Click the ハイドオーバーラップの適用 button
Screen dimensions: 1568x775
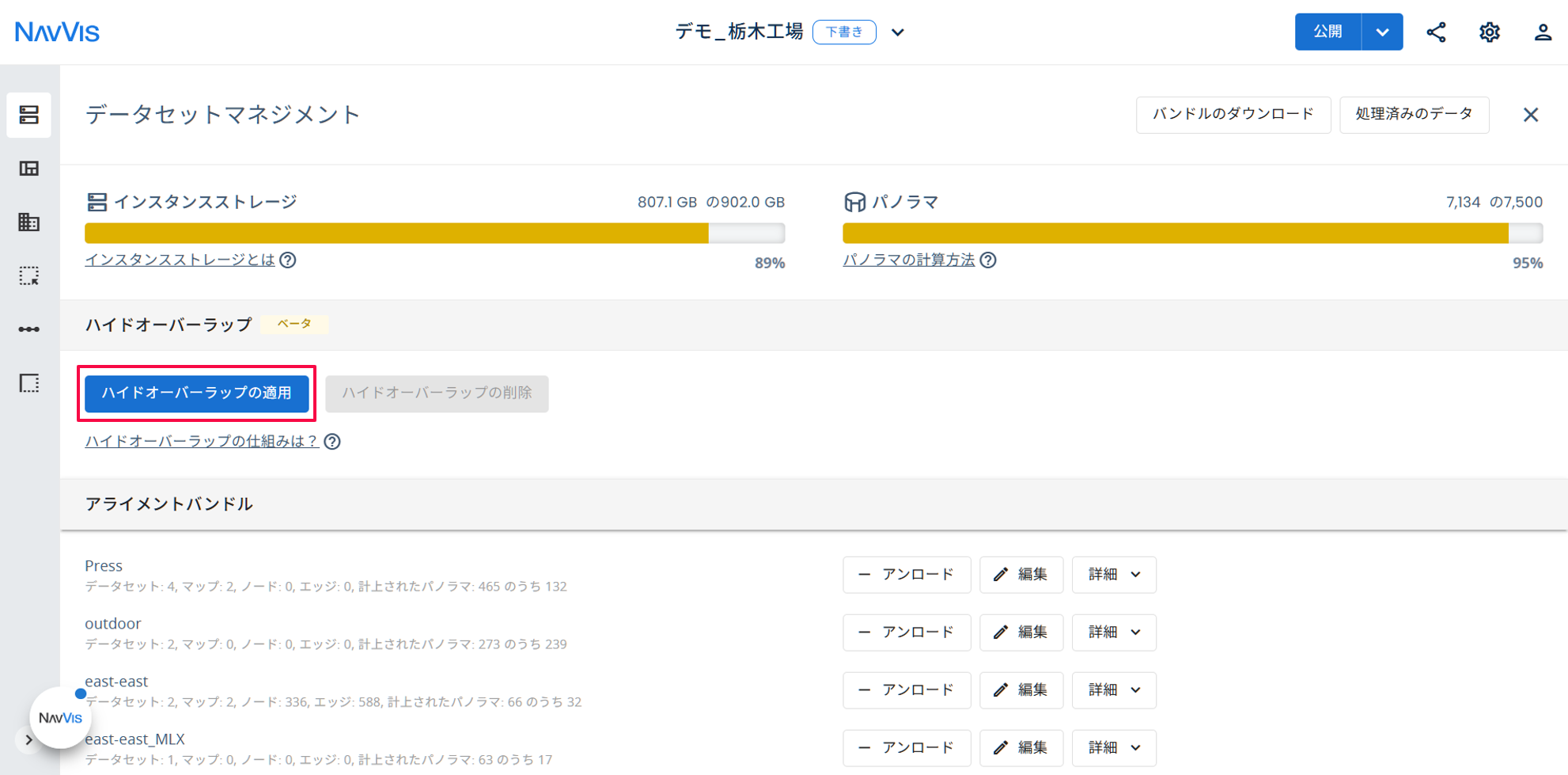(x=197, y=393)
